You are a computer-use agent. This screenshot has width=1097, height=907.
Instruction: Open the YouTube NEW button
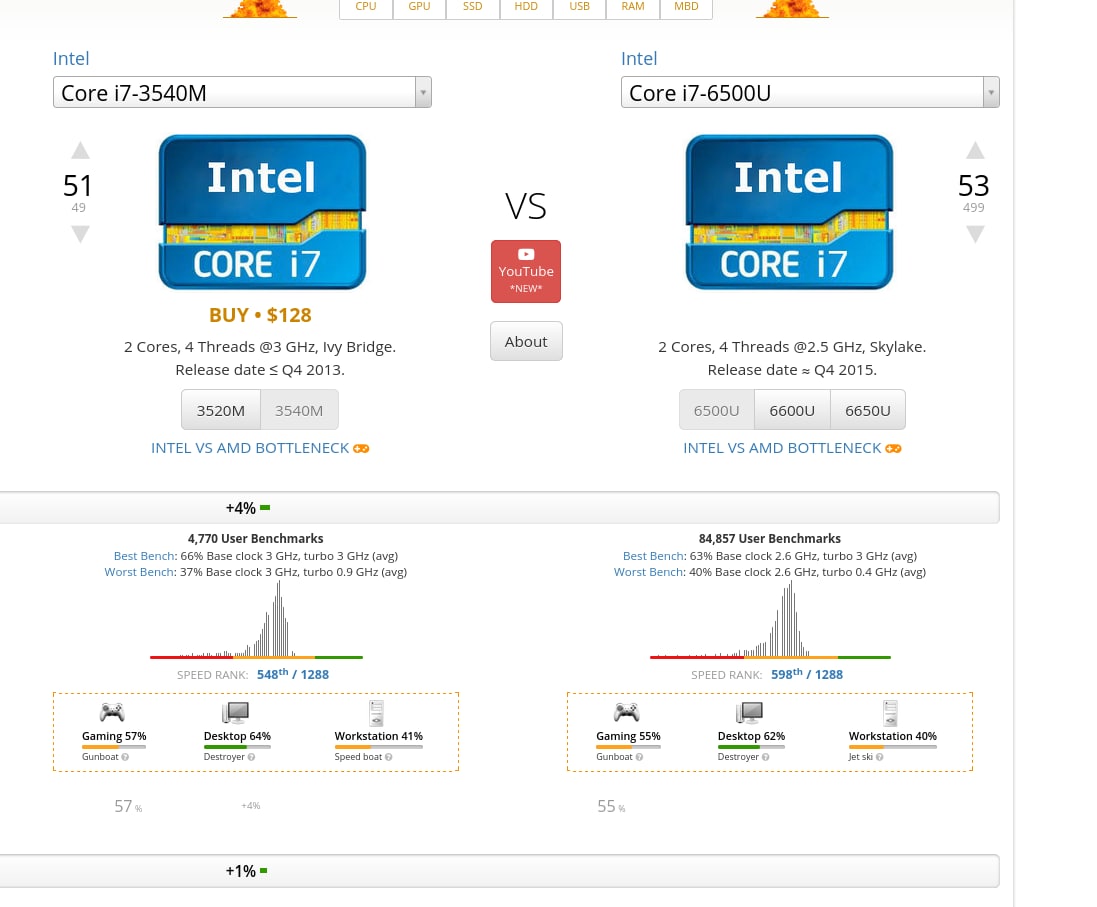525,272
